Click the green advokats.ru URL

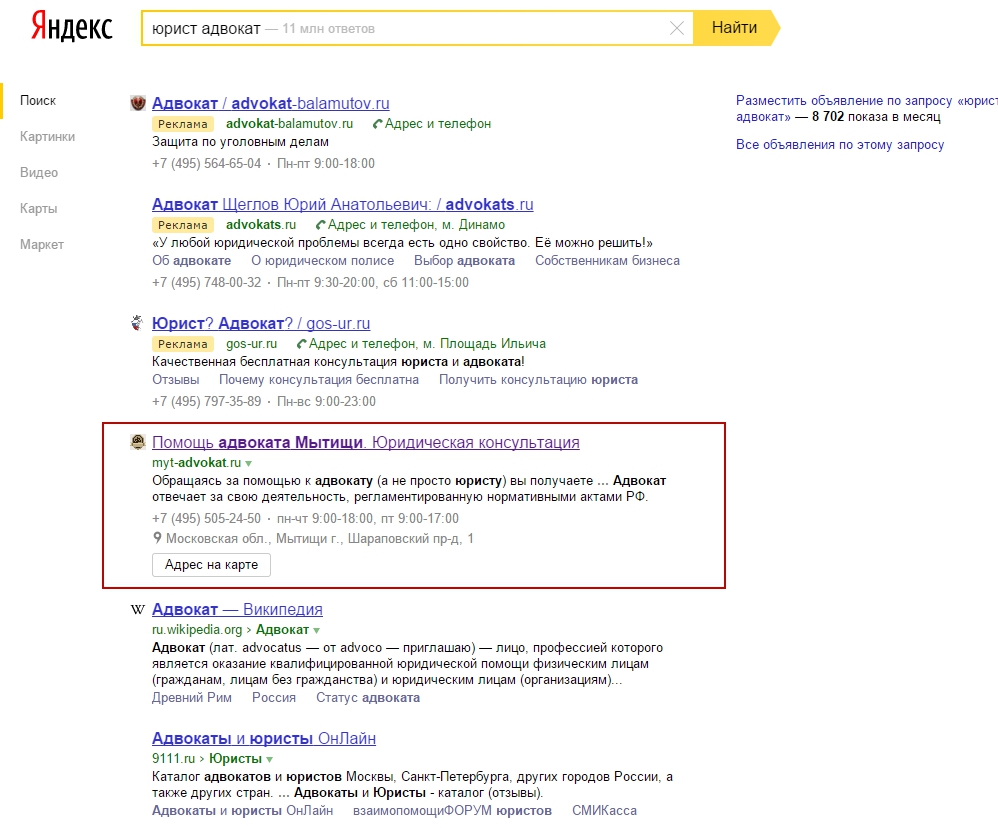point(261,225)
